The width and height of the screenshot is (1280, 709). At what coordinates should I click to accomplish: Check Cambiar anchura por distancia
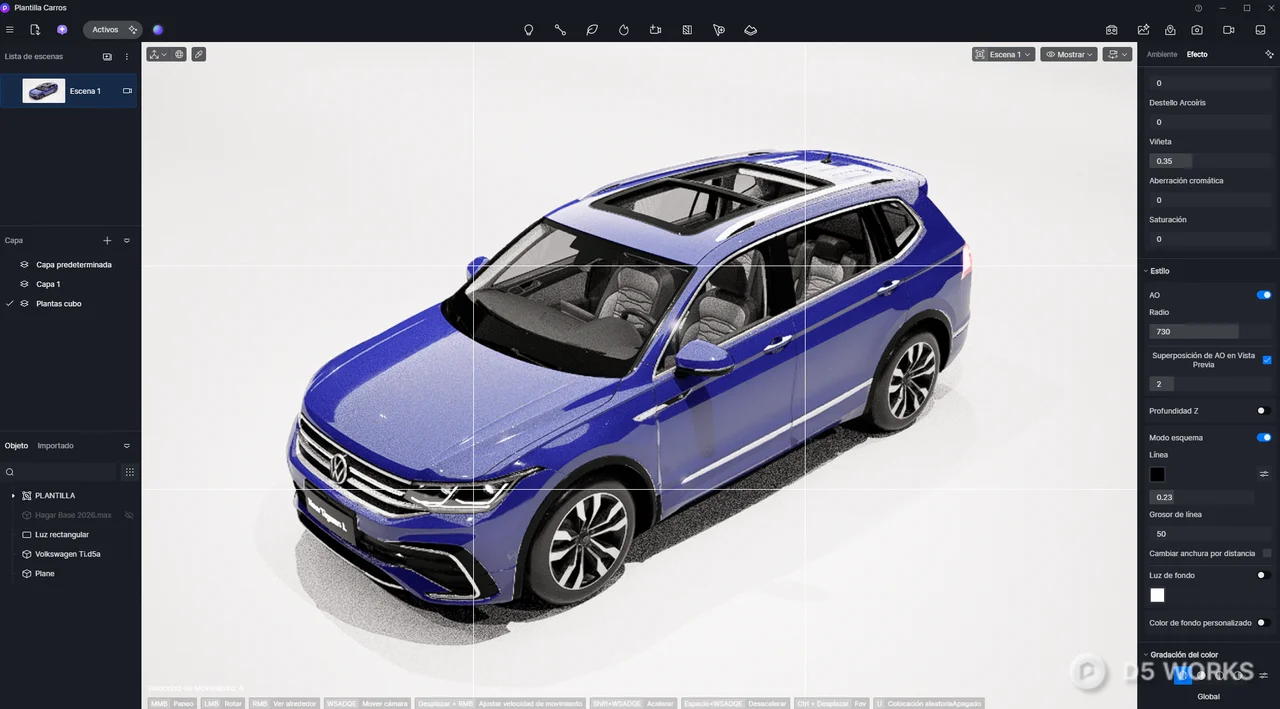(1267, 553)
